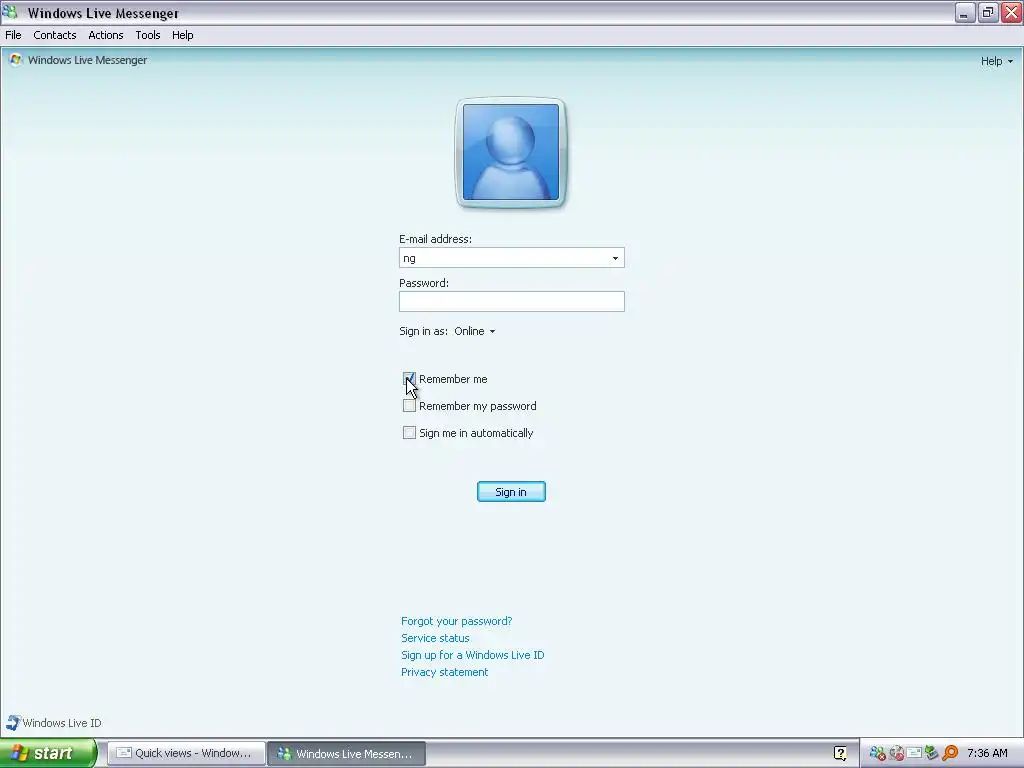This screenshot has height=768, width=1024.
Task: Click Messenger signed-out tray icon
Action: (878, 754)
